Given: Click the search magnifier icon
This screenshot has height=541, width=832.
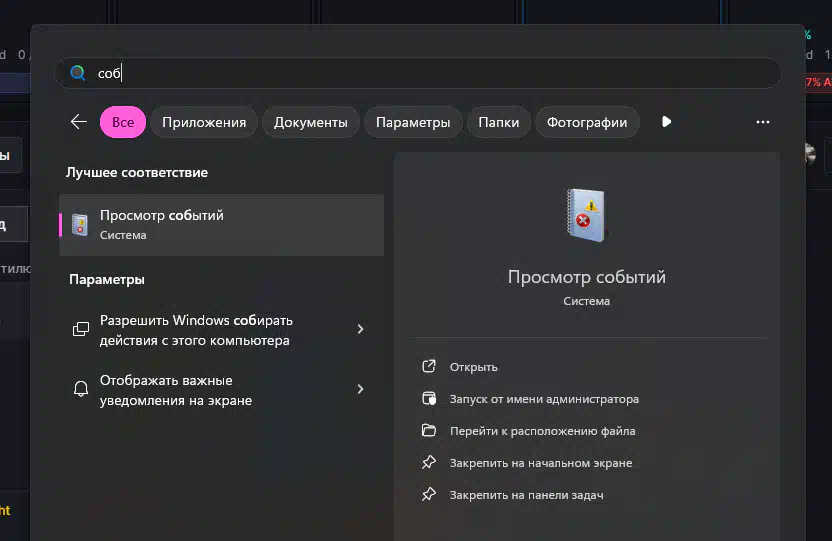Looking at the screenshot, I should [x=78, y=73].
